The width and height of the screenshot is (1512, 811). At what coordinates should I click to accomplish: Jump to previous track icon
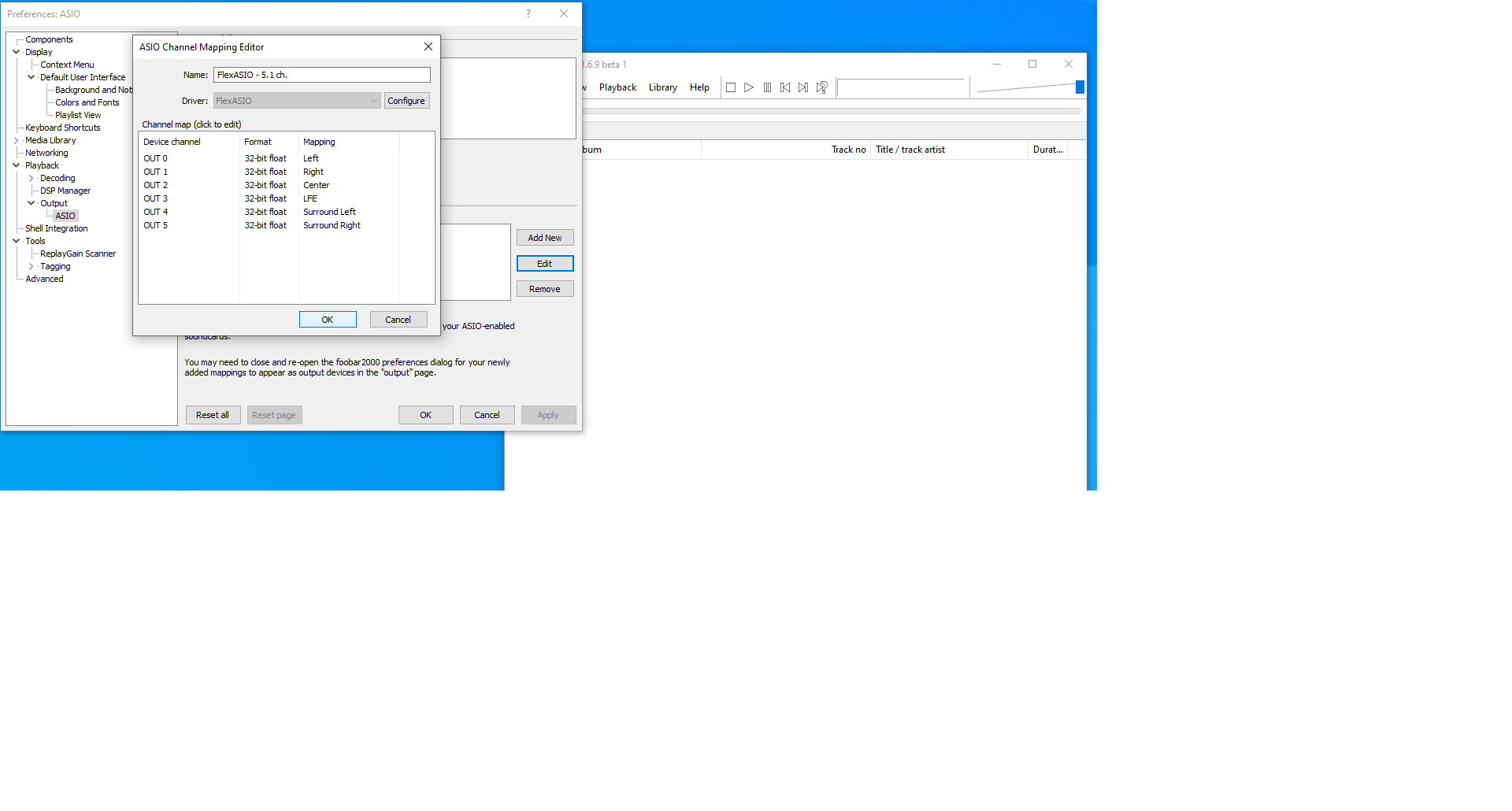pos(784,87)
